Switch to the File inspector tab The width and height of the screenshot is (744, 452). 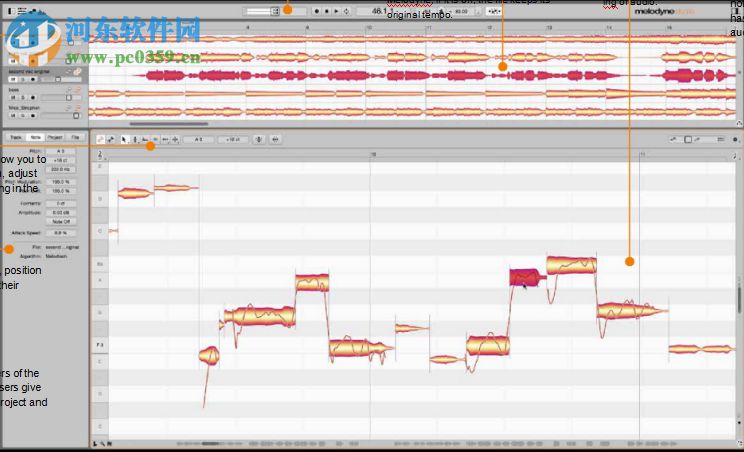pos(75,137)
